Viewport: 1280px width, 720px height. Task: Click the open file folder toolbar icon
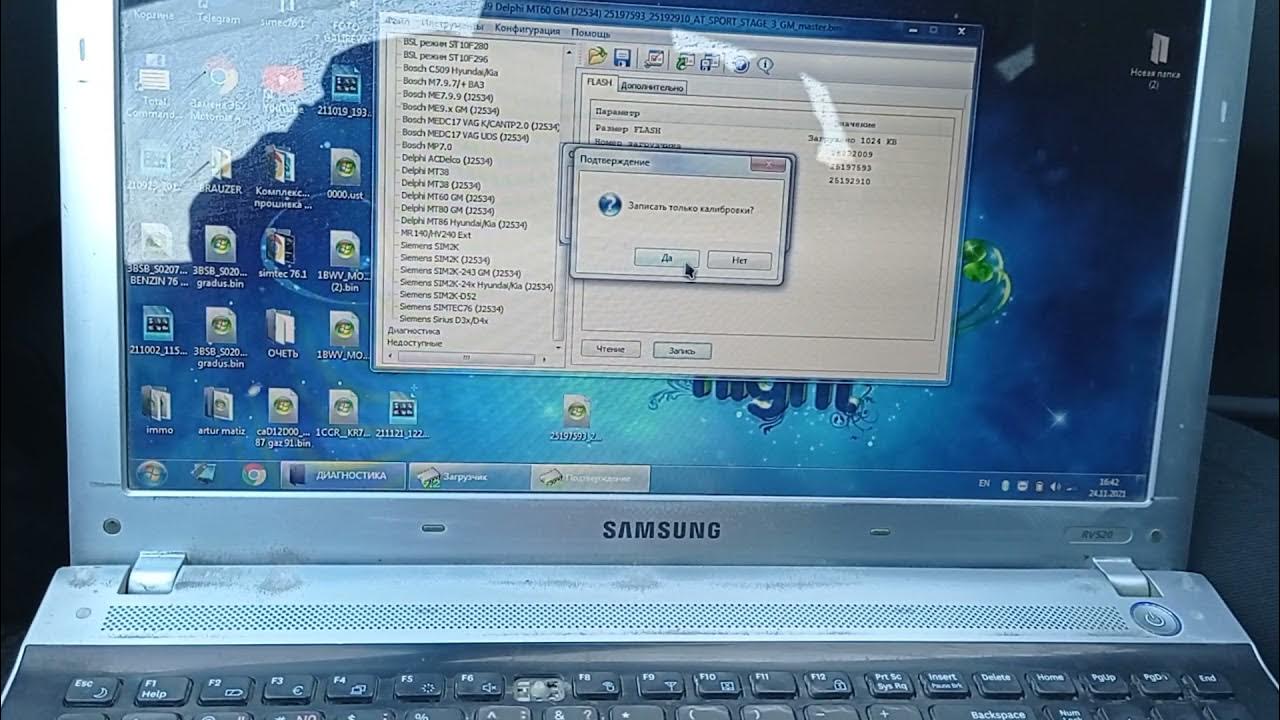click(x=597, y=56)
